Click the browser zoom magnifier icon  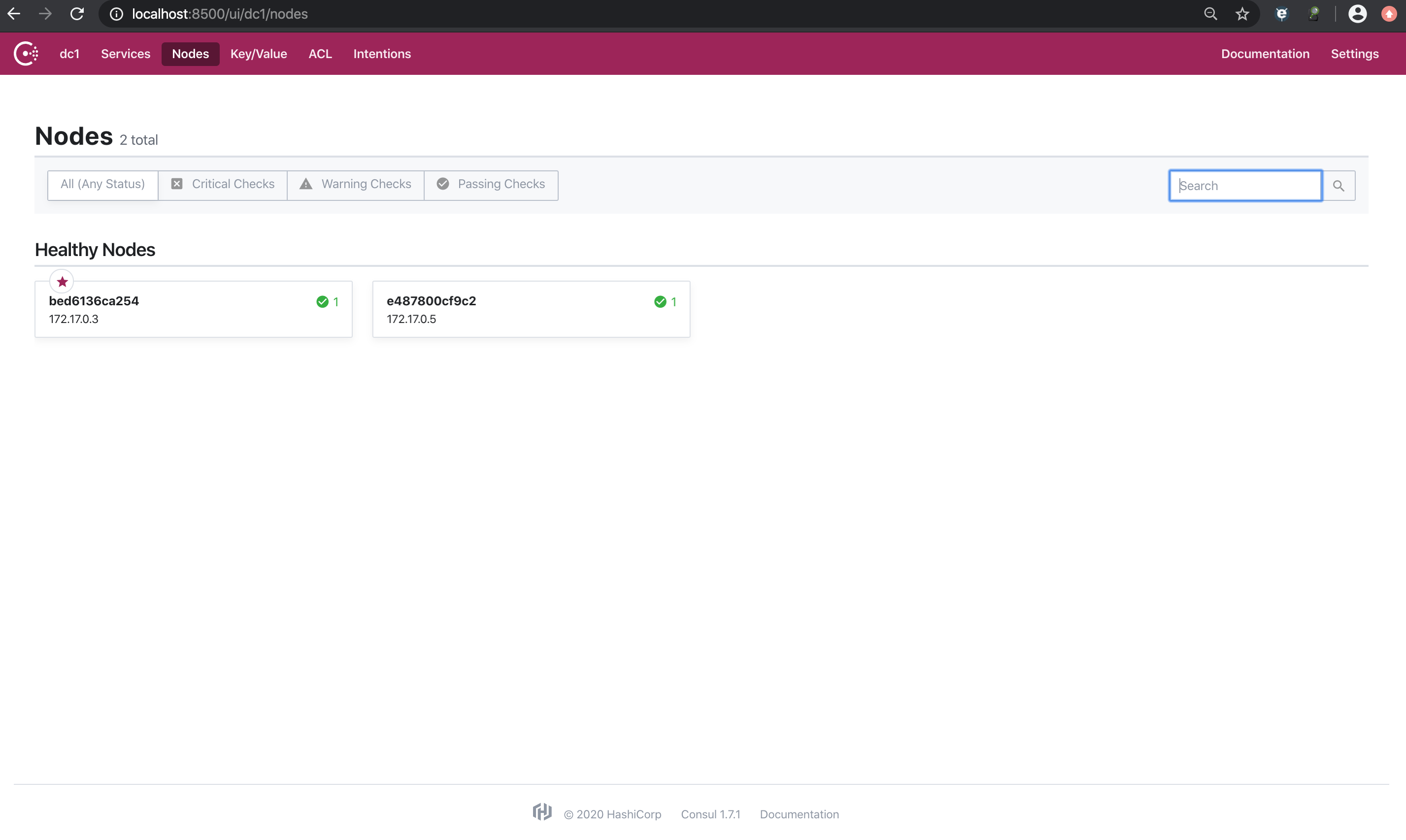coord(1210,14)
